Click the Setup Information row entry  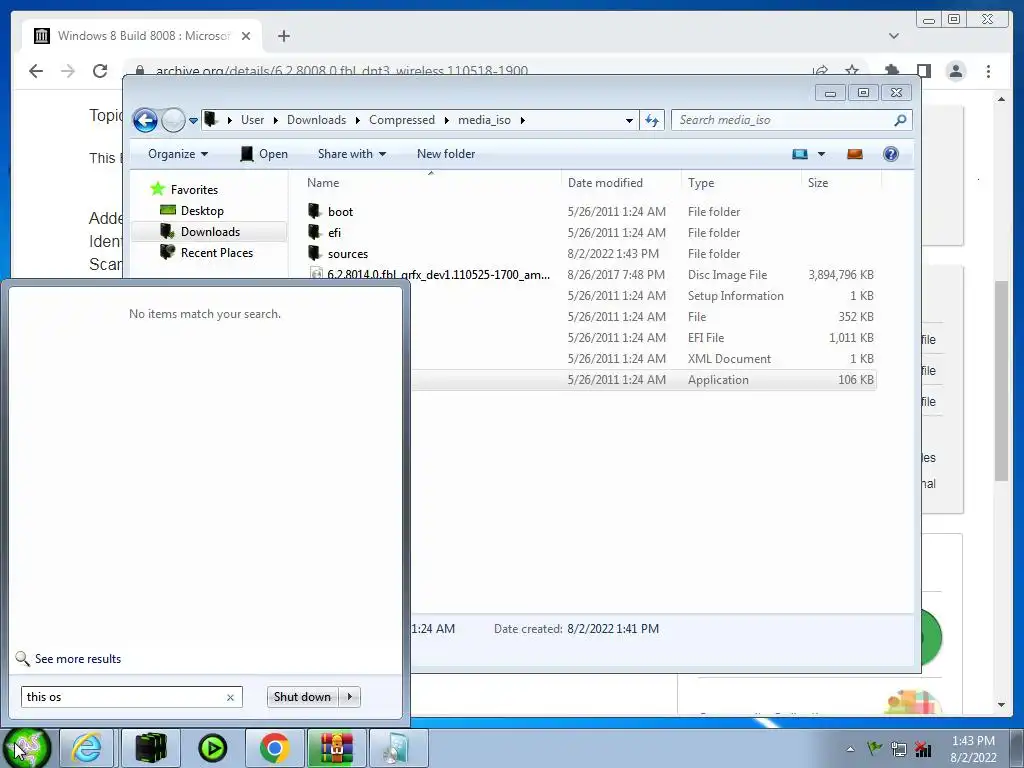[x=644, y=296]
